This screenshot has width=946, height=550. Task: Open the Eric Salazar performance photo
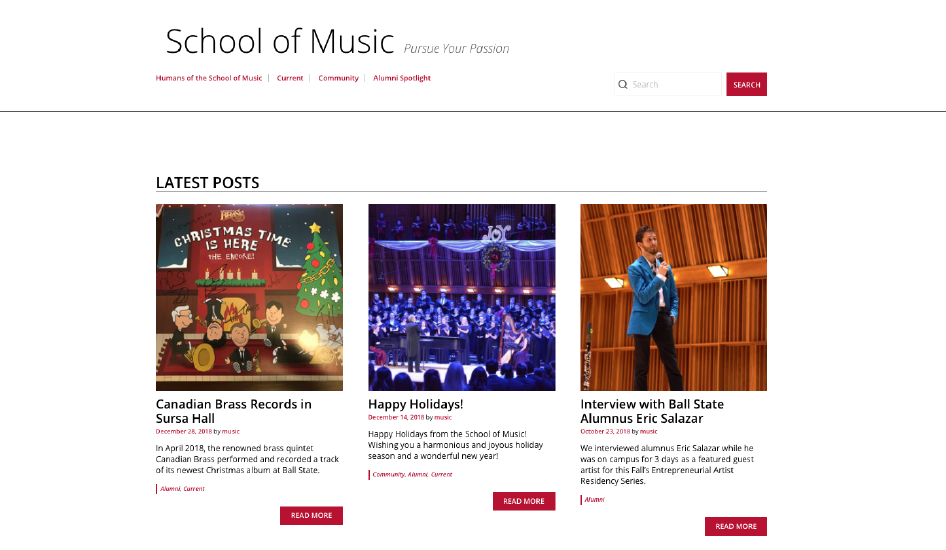click(673, 297)
